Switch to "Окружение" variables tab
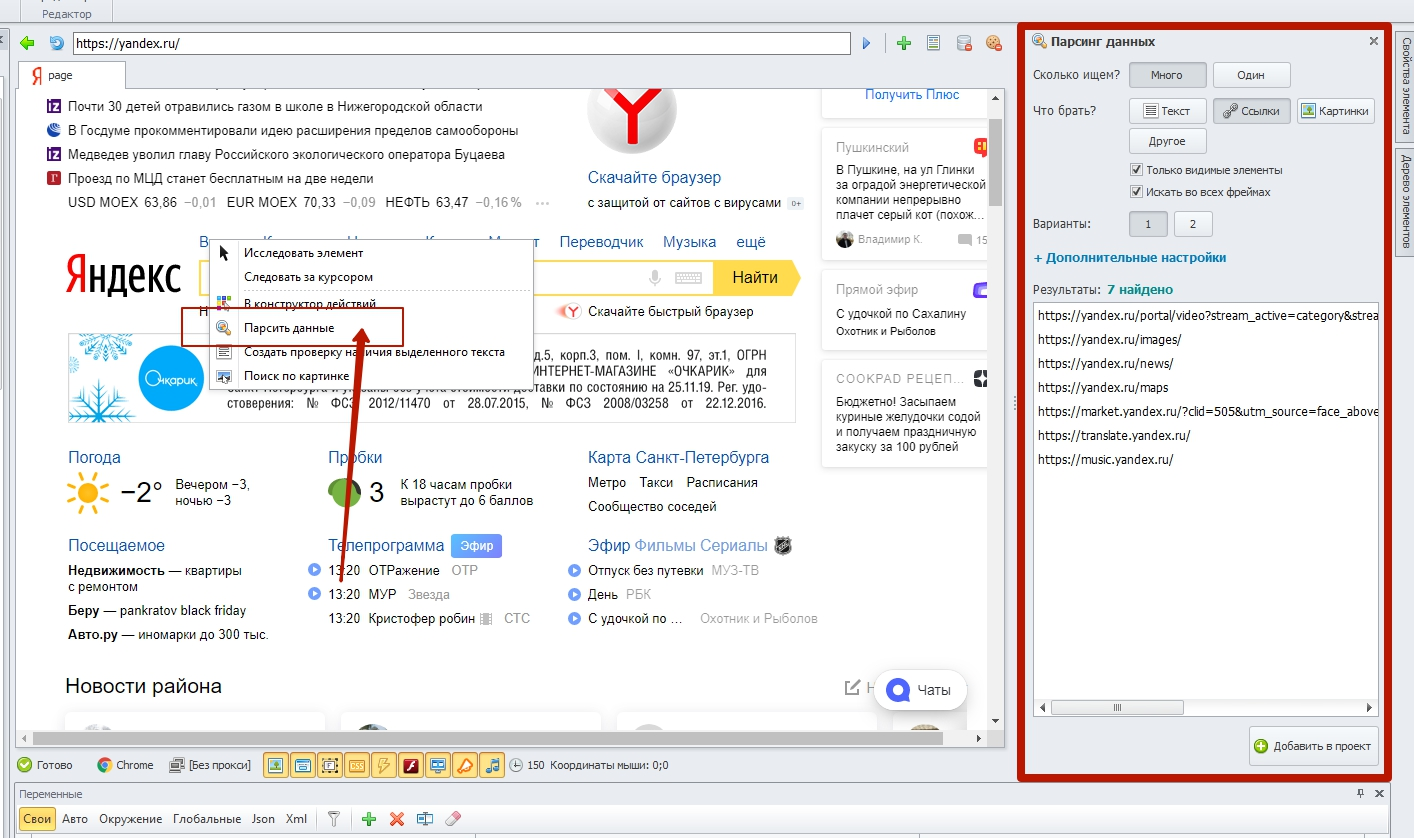 [130, 819]
